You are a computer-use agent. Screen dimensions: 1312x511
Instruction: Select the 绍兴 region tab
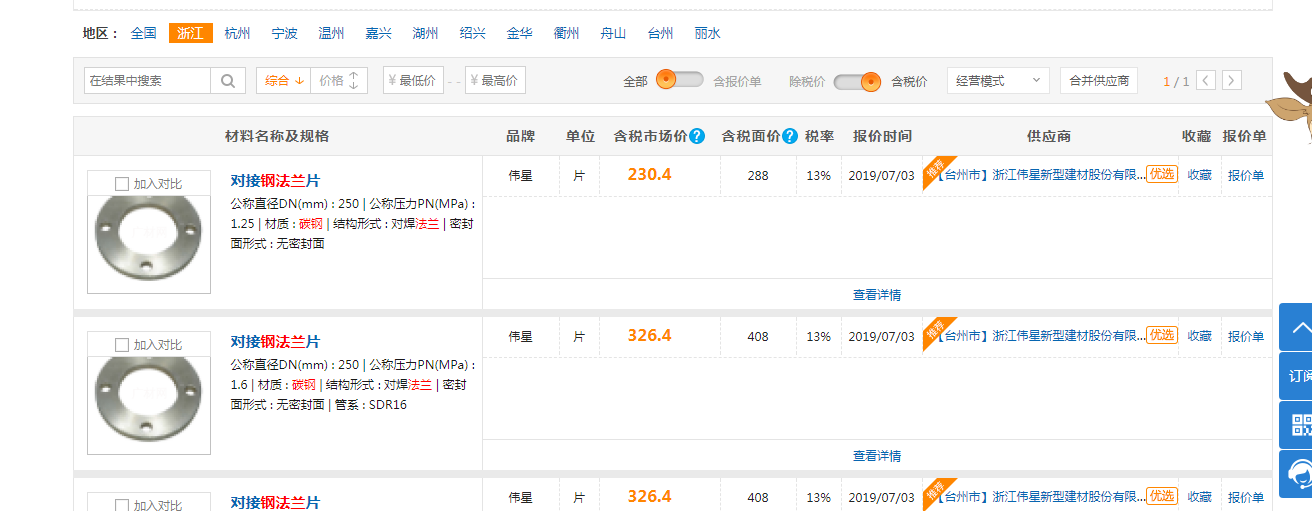[473, 33]
